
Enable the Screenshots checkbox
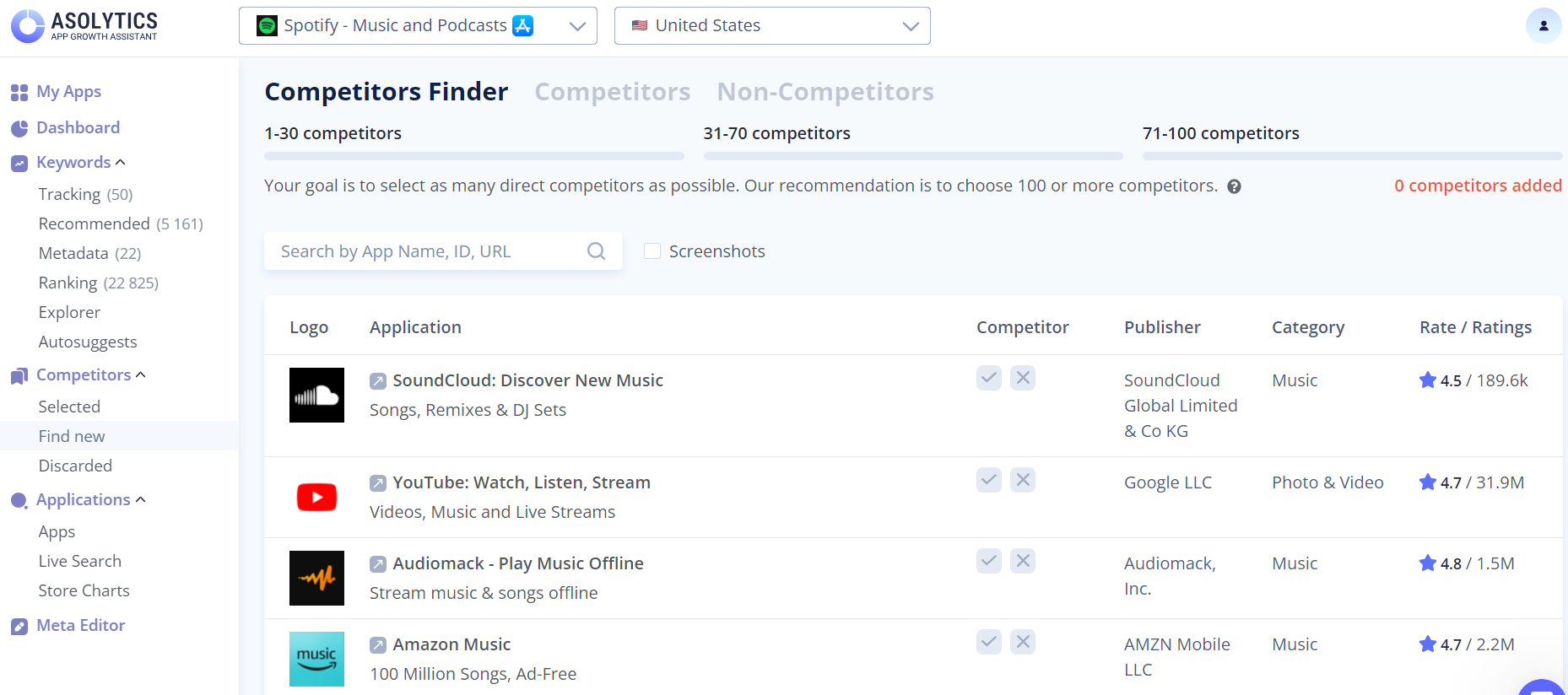click(x=652, y=251)
